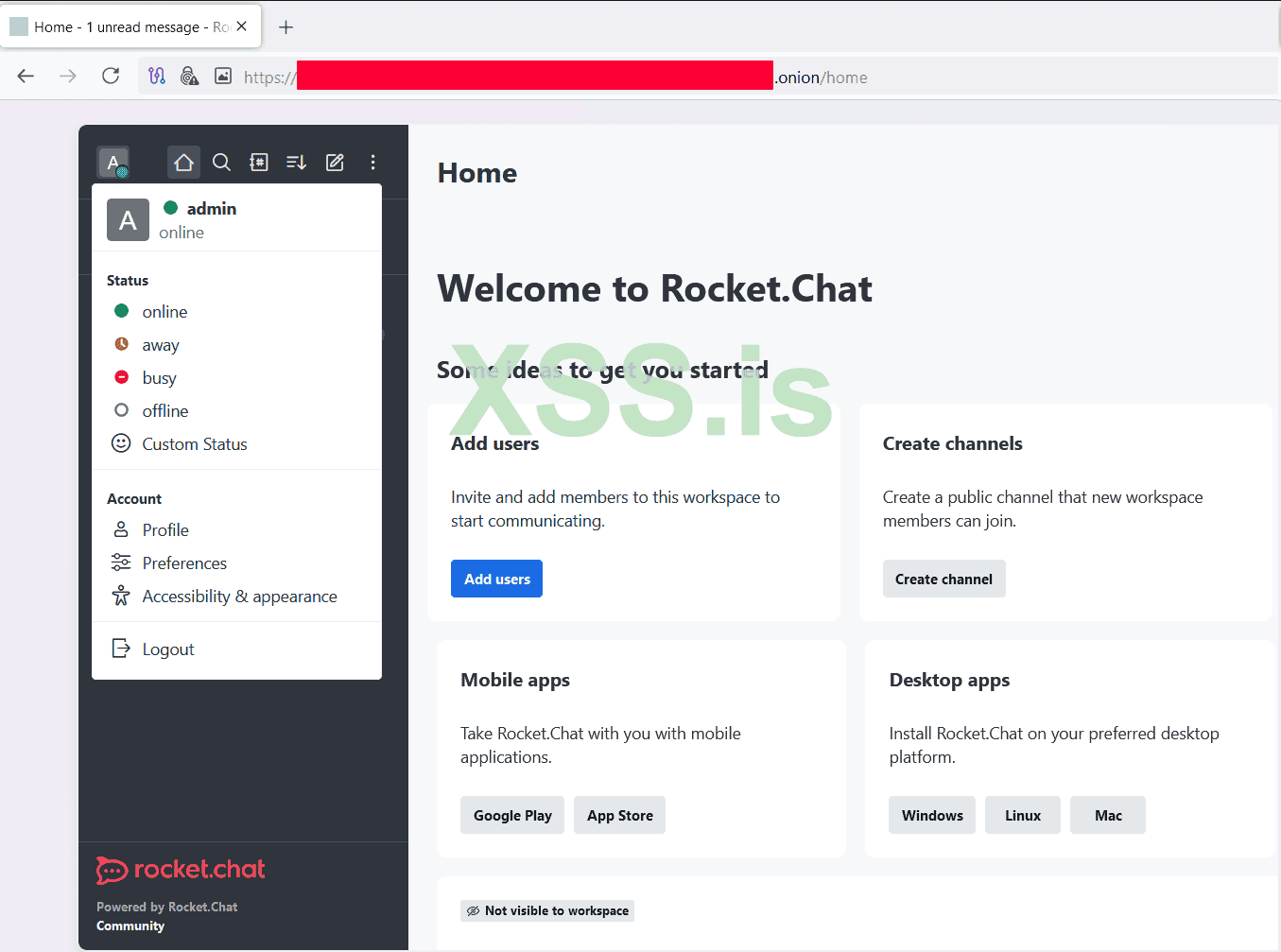The image size is (1281, 952).
Task: Close the Home browser tab
Action: (x=242, y=26)
